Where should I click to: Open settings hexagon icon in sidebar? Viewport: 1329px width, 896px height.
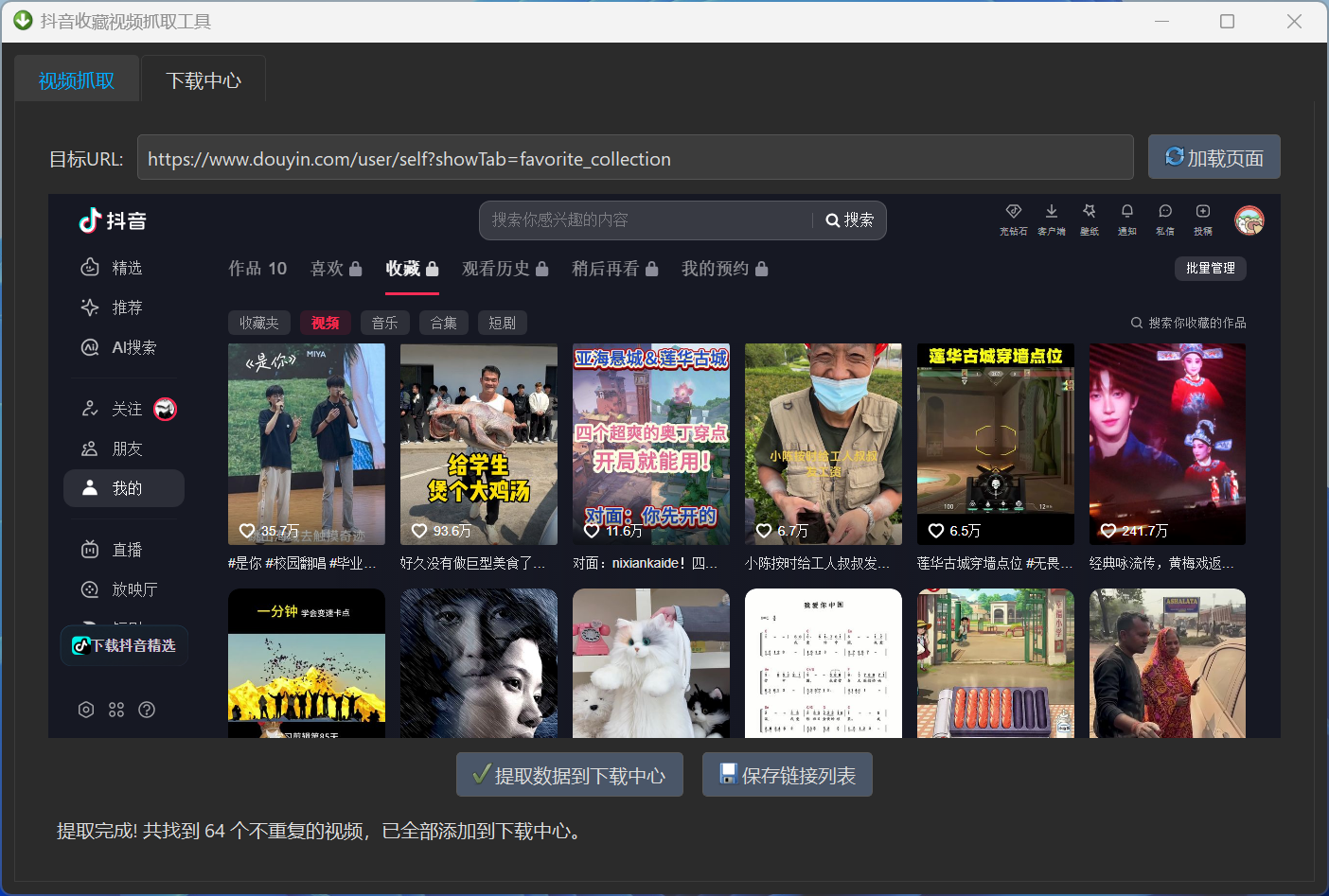(x=86, y=710)
